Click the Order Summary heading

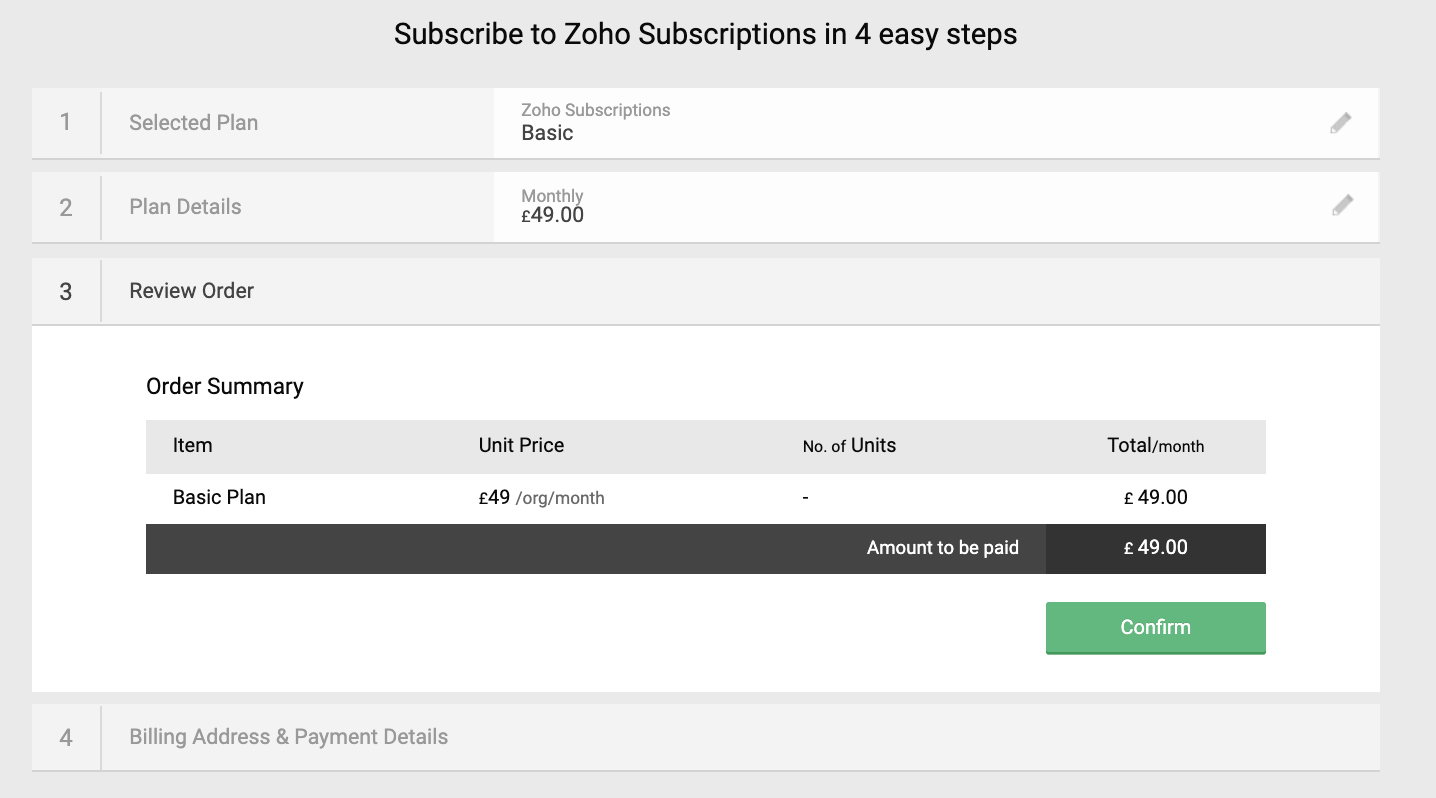(224, 387)
